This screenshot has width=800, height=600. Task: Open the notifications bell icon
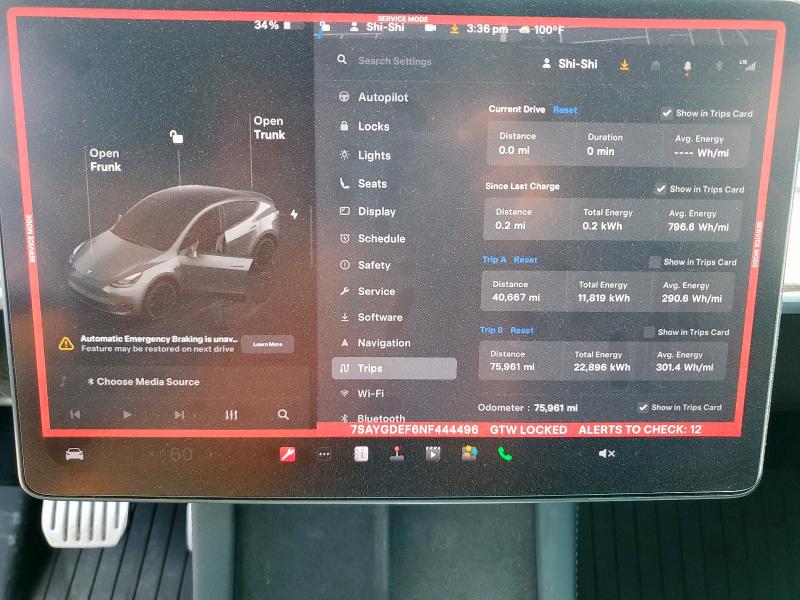coord(687,66)
